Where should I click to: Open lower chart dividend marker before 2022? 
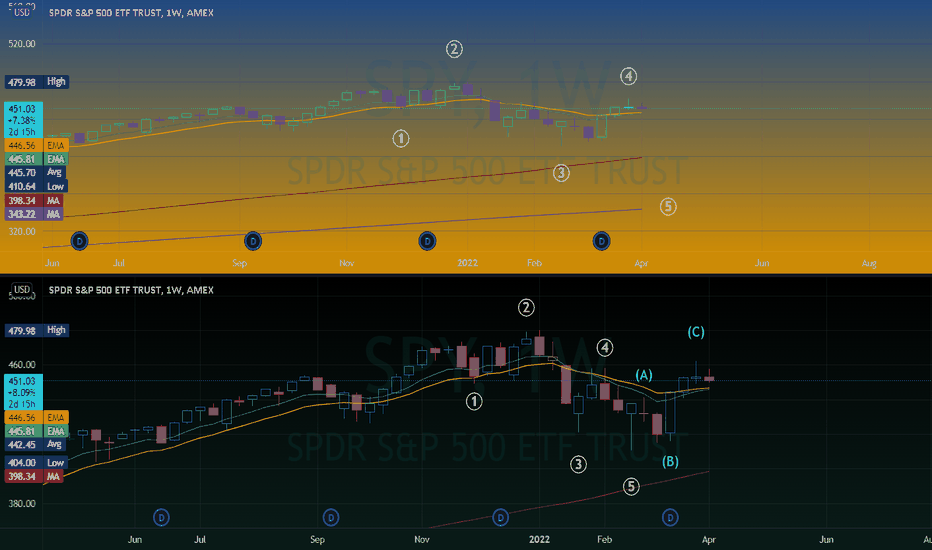(x=500, y=518)
